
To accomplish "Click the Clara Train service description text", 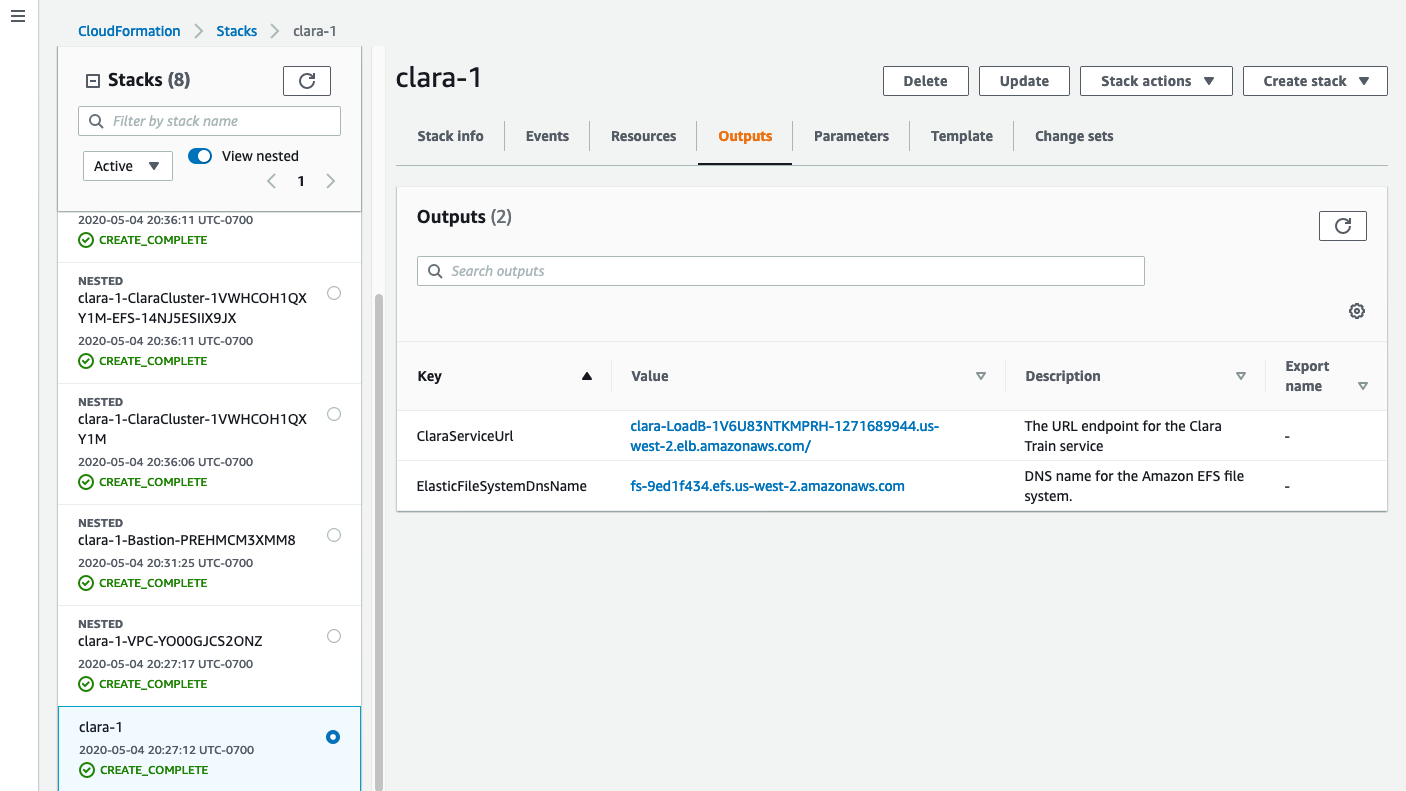I will pos(1123,436).
